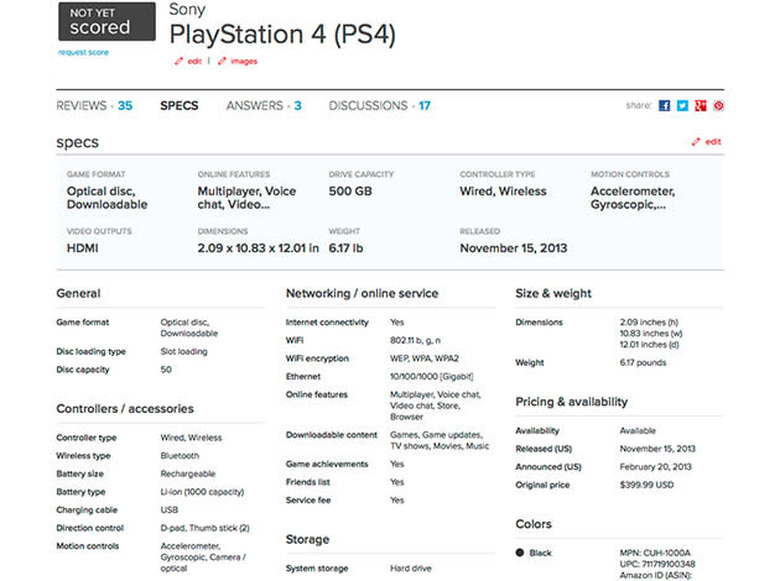Viewport: 780px width, 581px height.
Task: Share on Twitter via icon
Action: coord(682,106)
